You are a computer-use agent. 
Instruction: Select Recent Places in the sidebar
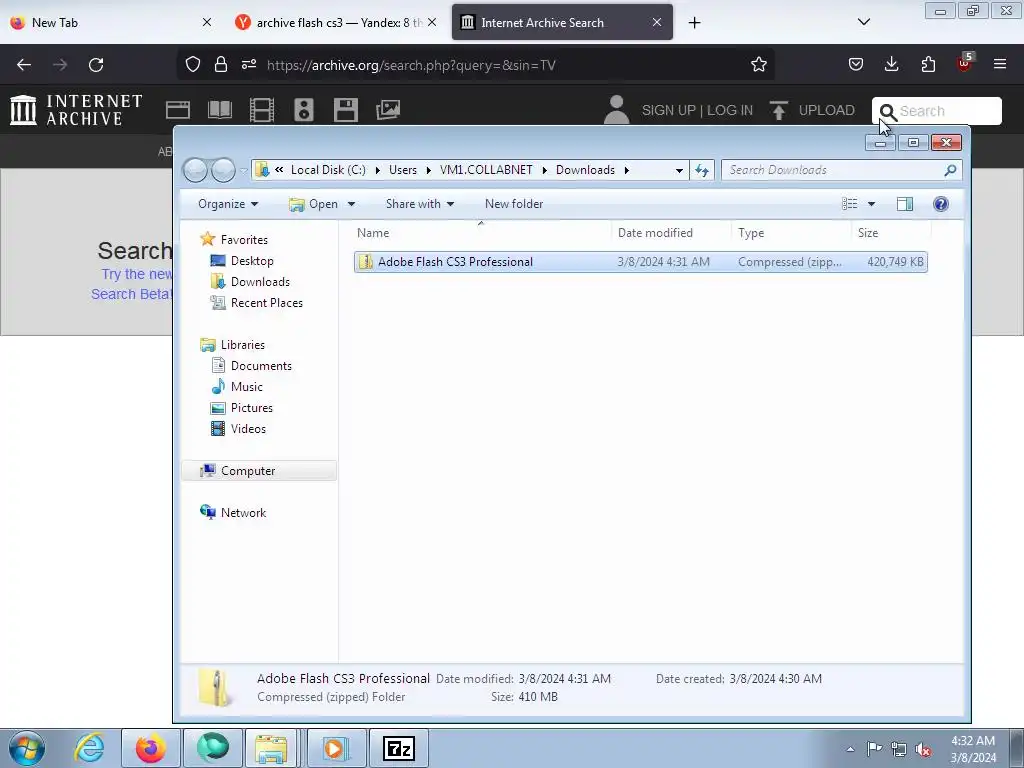pos(266,303)
